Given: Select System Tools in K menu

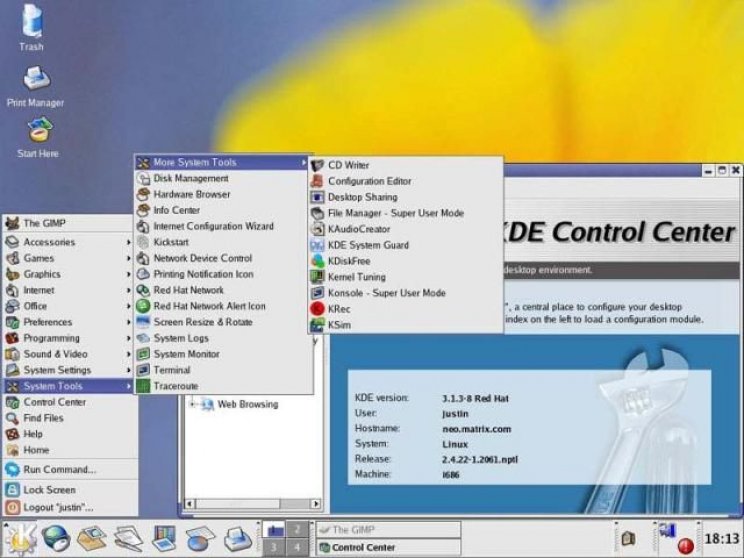Looking at the screenshot, I should [69, 386].
